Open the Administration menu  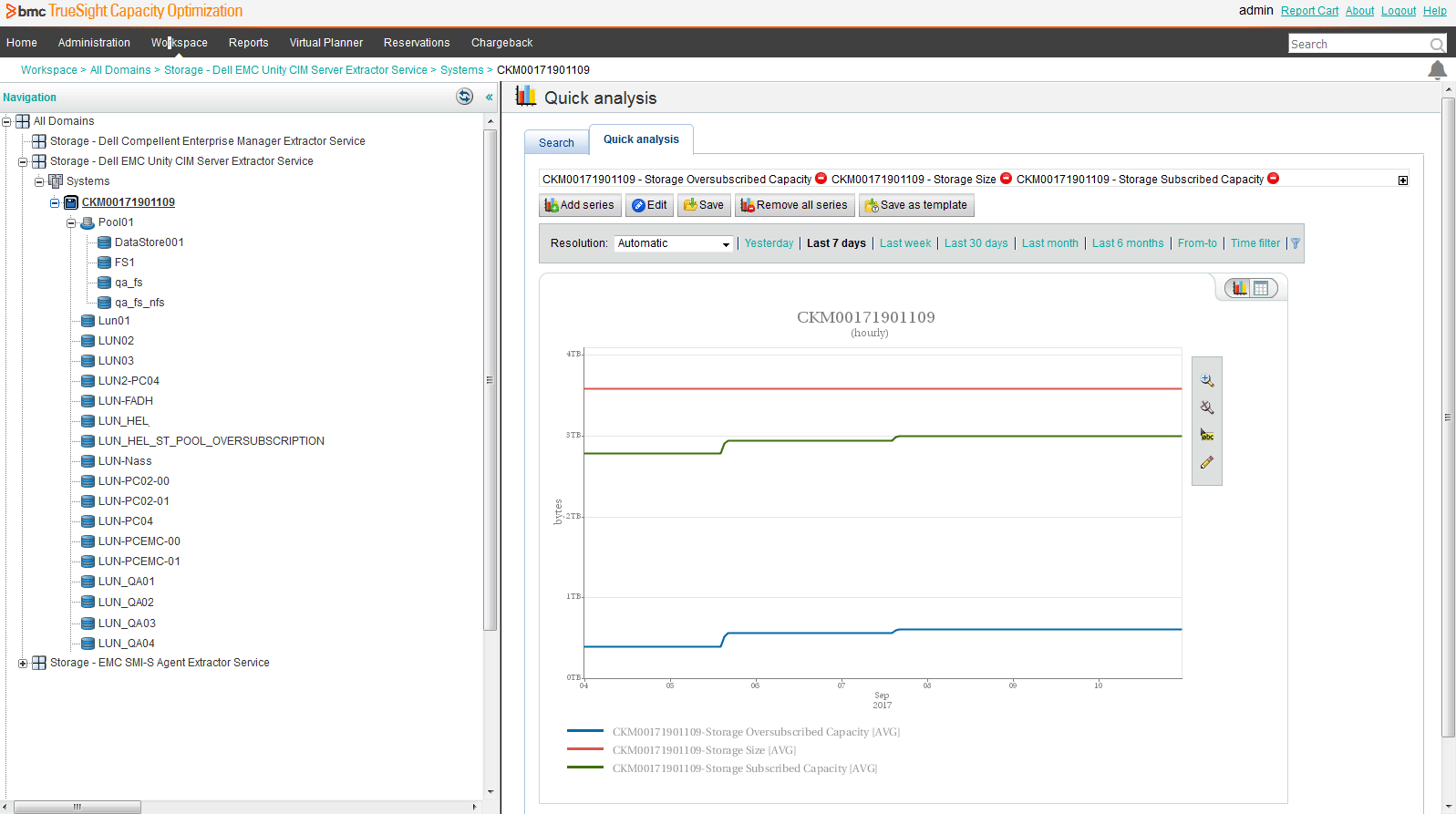[x=94, y=43]
